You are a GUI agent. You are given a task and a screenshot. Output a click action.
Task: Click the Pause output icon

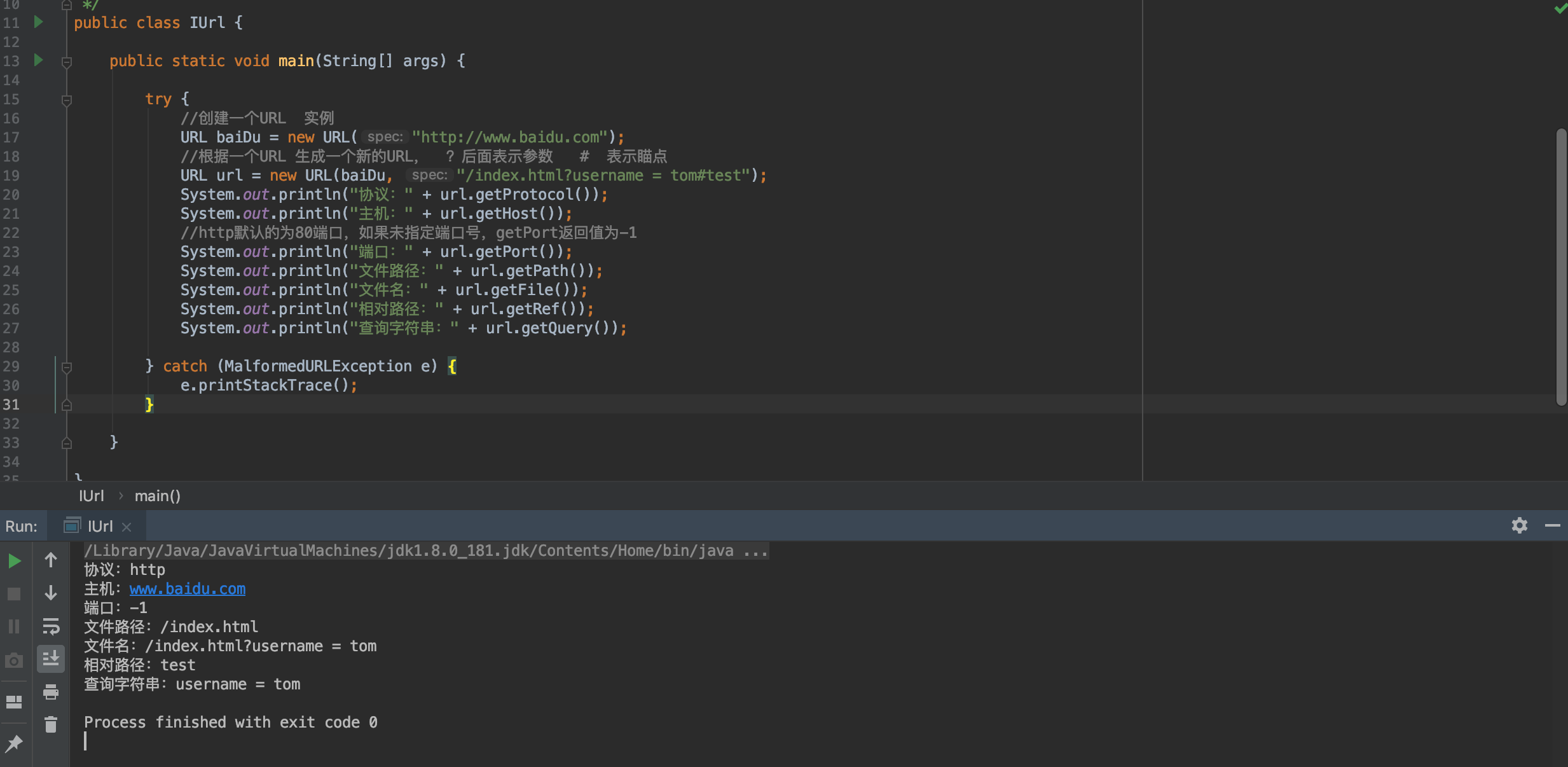point(14,626)
